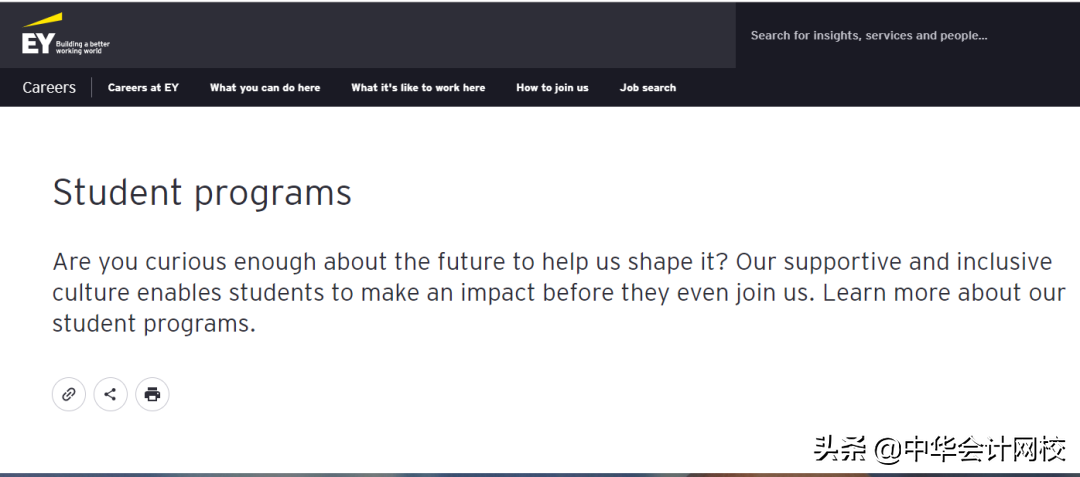The height and width of the screenshot is (477, 1080).
Task: Open the Careers at EY menu
Action: pos(143,88)
